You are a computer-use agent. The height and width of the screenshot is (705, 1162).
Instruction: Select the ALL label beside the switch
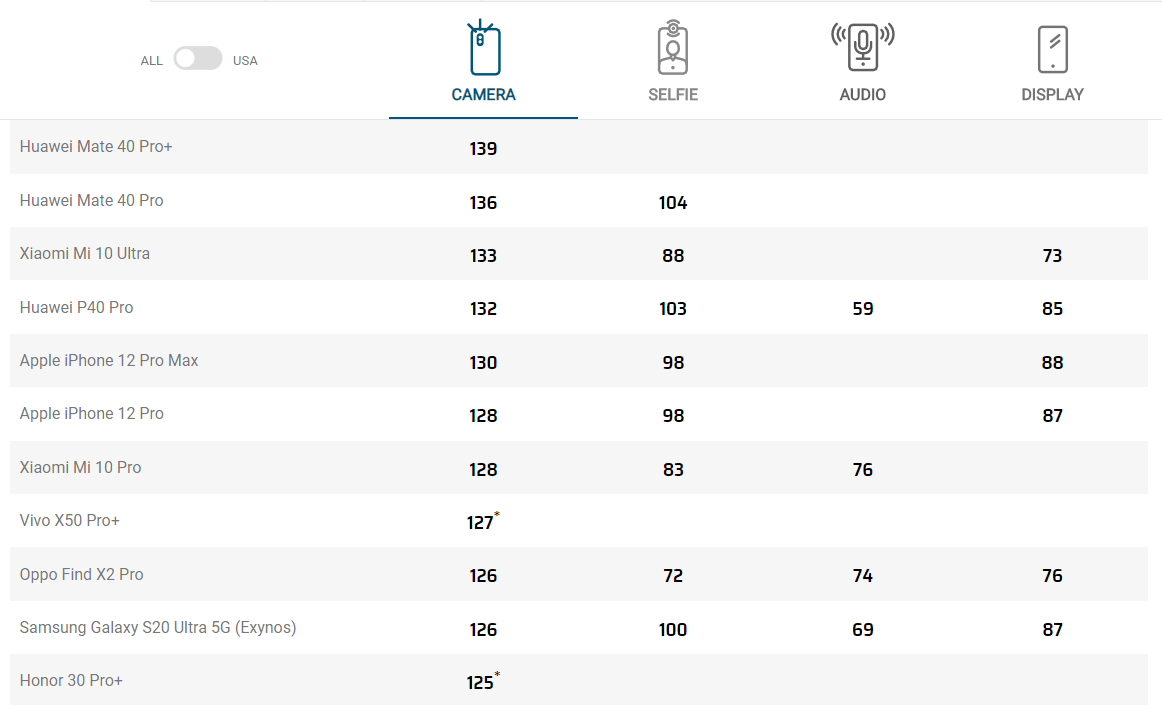tap(151, 61)
